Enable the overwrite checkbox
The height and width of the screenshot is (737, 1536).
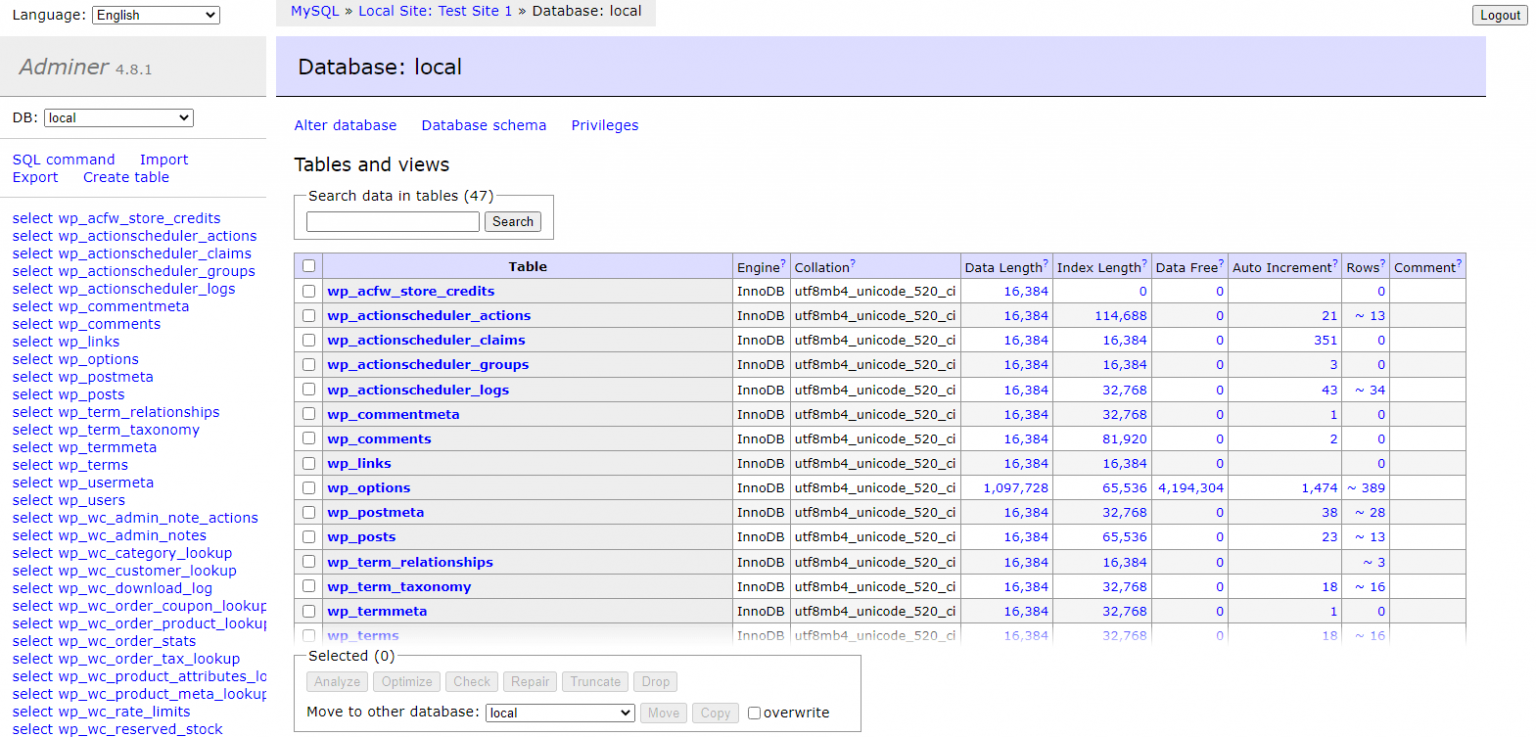[755, 713]
